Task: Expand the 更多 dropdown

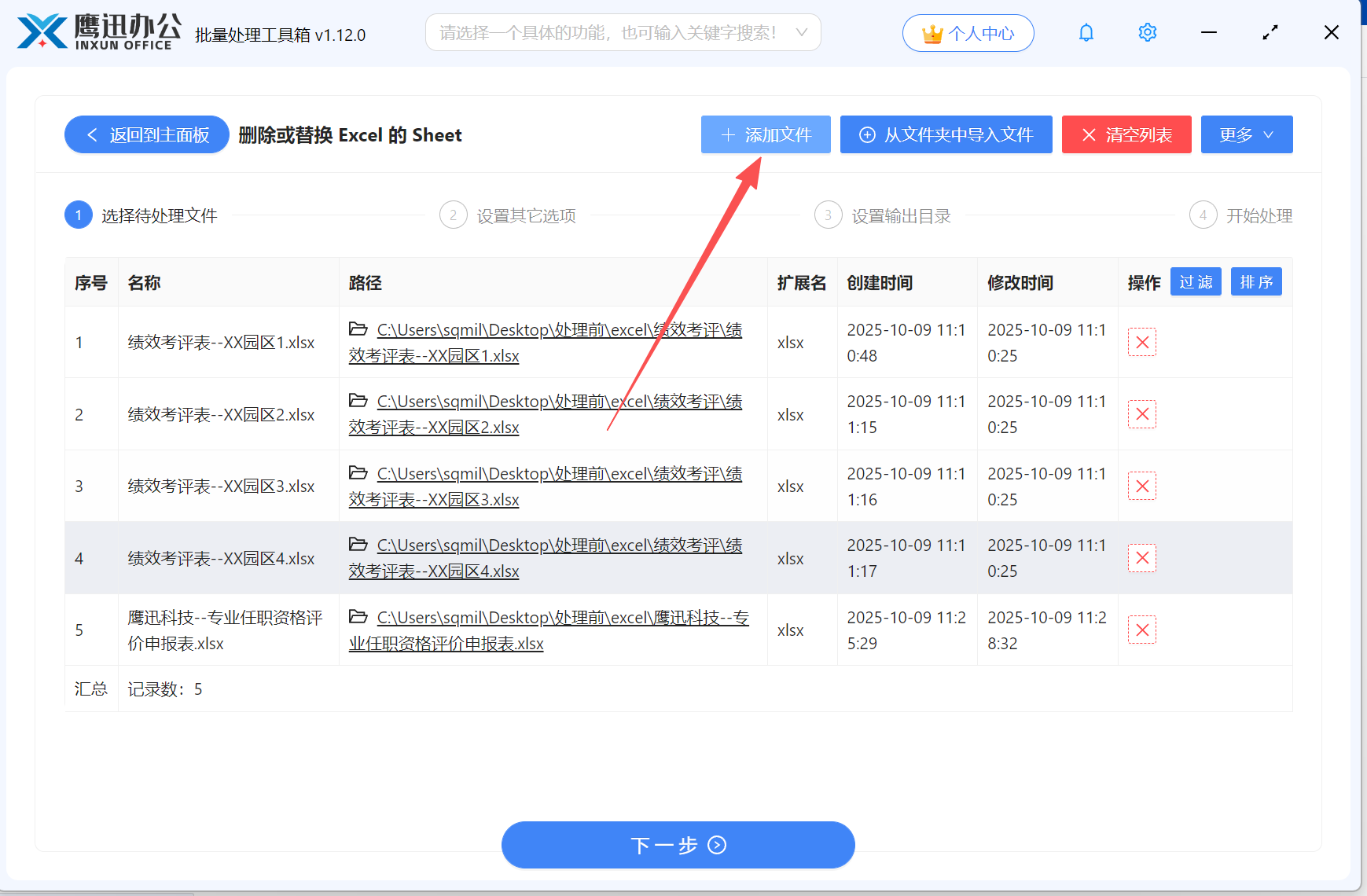Action: coord(1247,134)
